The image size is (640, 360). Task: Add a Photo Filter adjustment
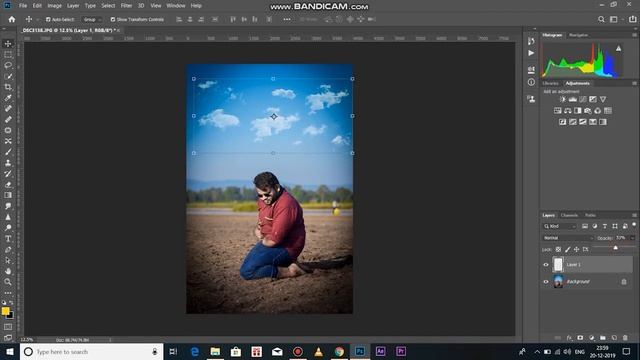click(588, 111)
